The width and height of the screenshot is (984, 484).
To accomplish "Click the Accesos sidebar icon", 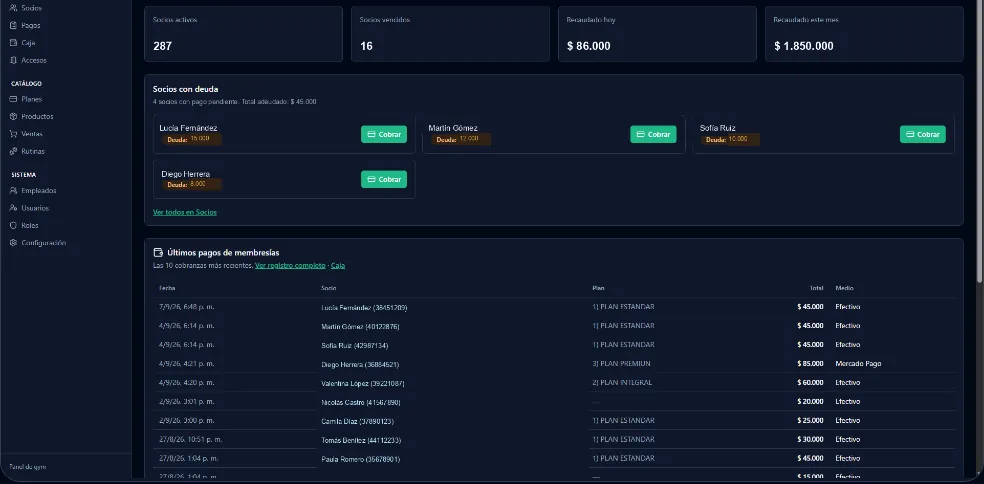I will (x=13, y=60).
